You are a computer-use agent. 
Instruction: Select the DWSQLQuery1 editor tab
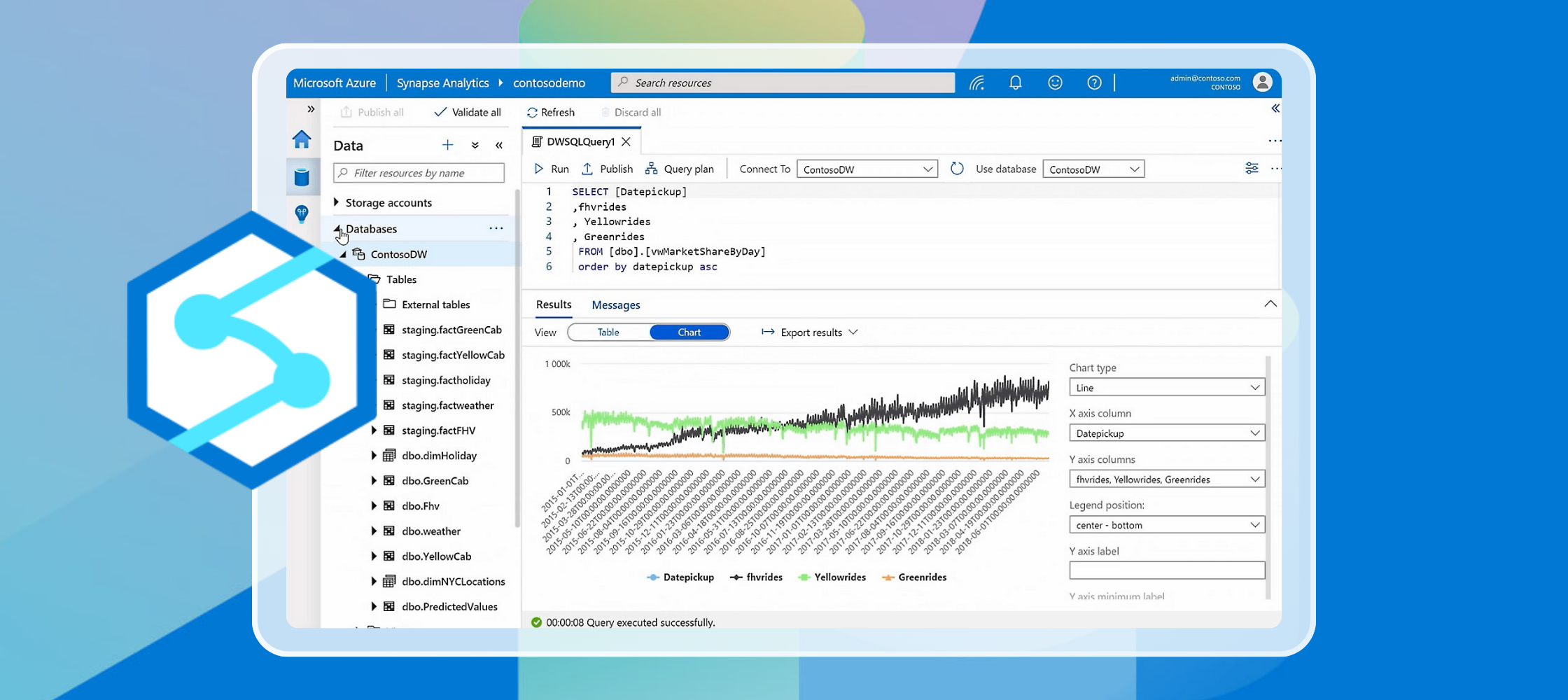(x=580, y=142)
